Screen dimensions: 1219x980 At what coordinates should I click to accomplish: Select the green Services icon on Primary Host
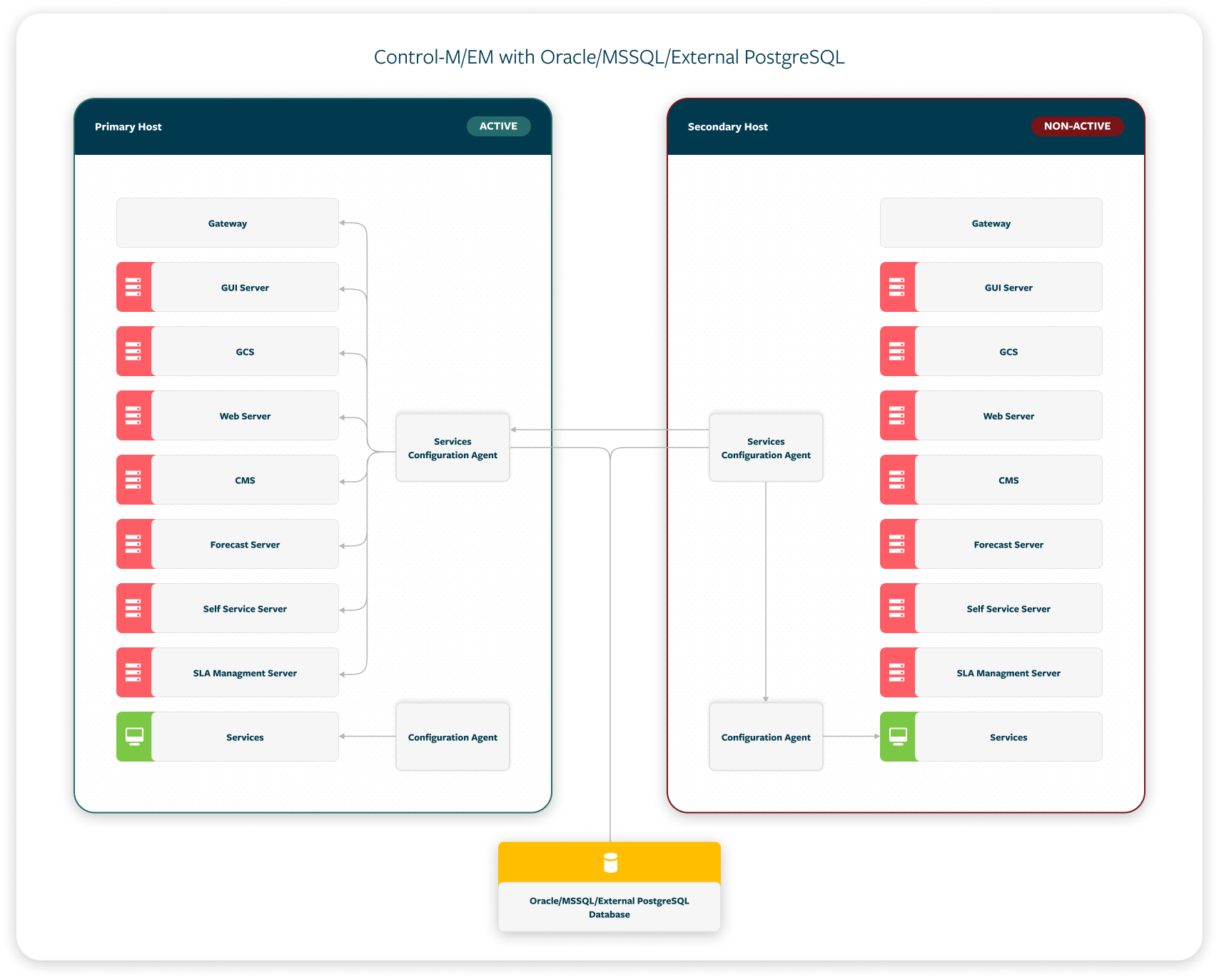(134, 737)
